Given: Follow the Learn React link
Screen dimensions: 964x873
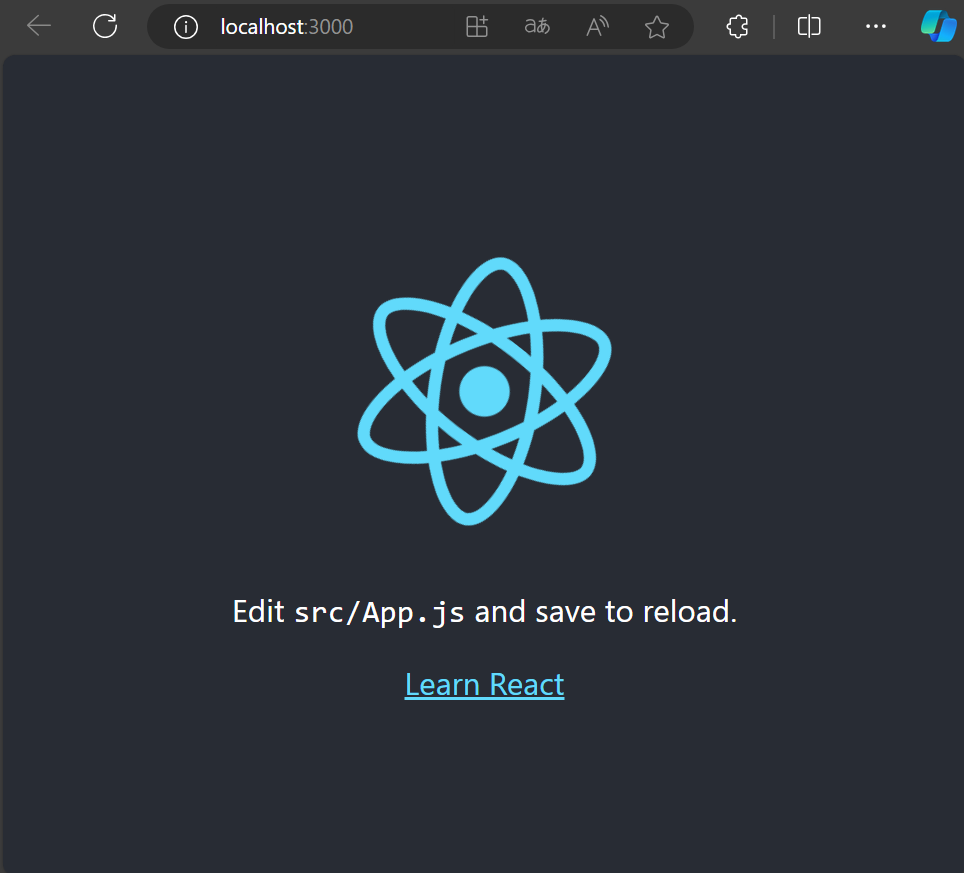Looking at the screenshot, I should [x=484, y=684].
